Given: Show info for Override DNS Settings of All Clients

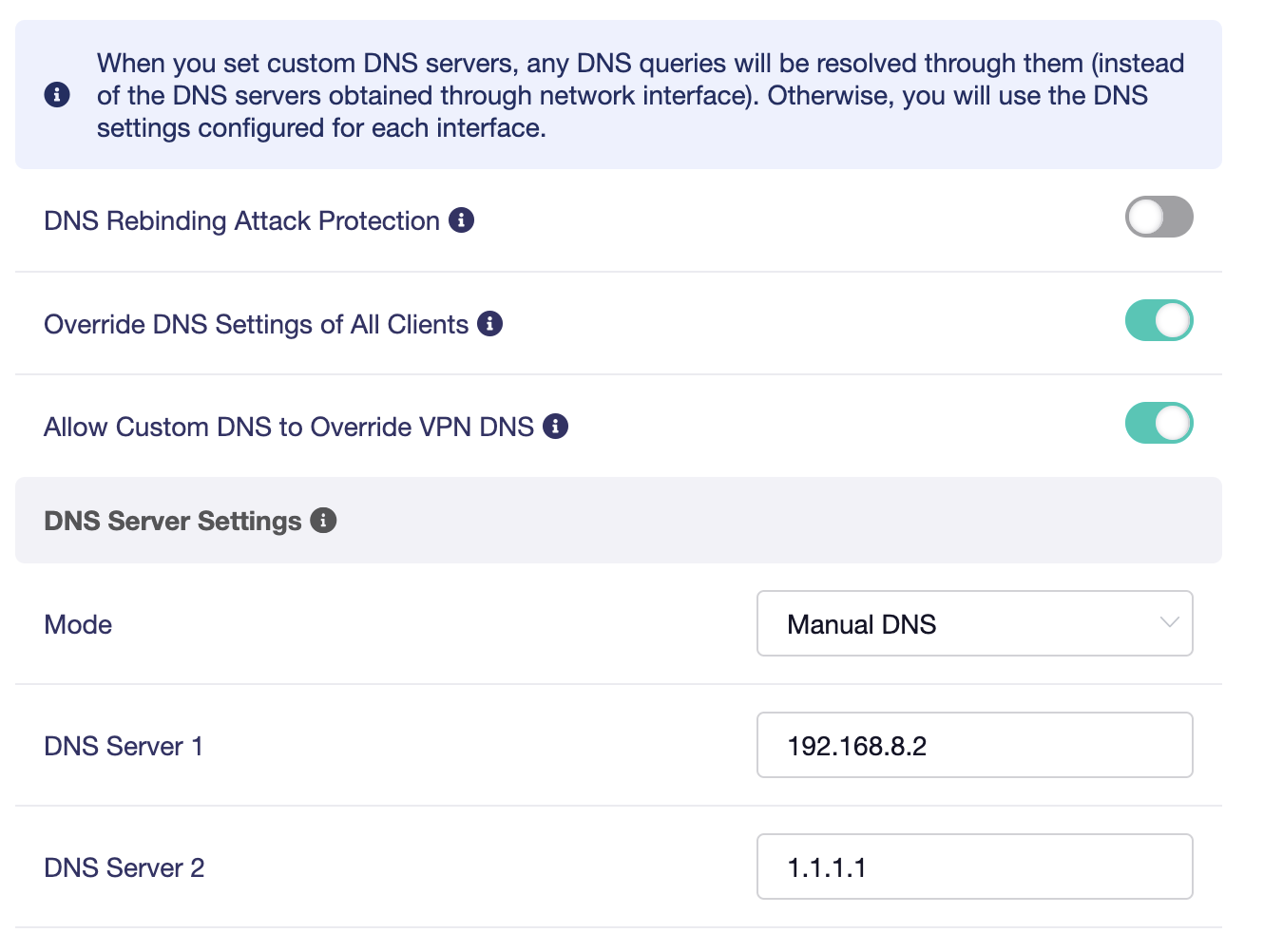Looking at the screenshot, I should coord(490,324).
